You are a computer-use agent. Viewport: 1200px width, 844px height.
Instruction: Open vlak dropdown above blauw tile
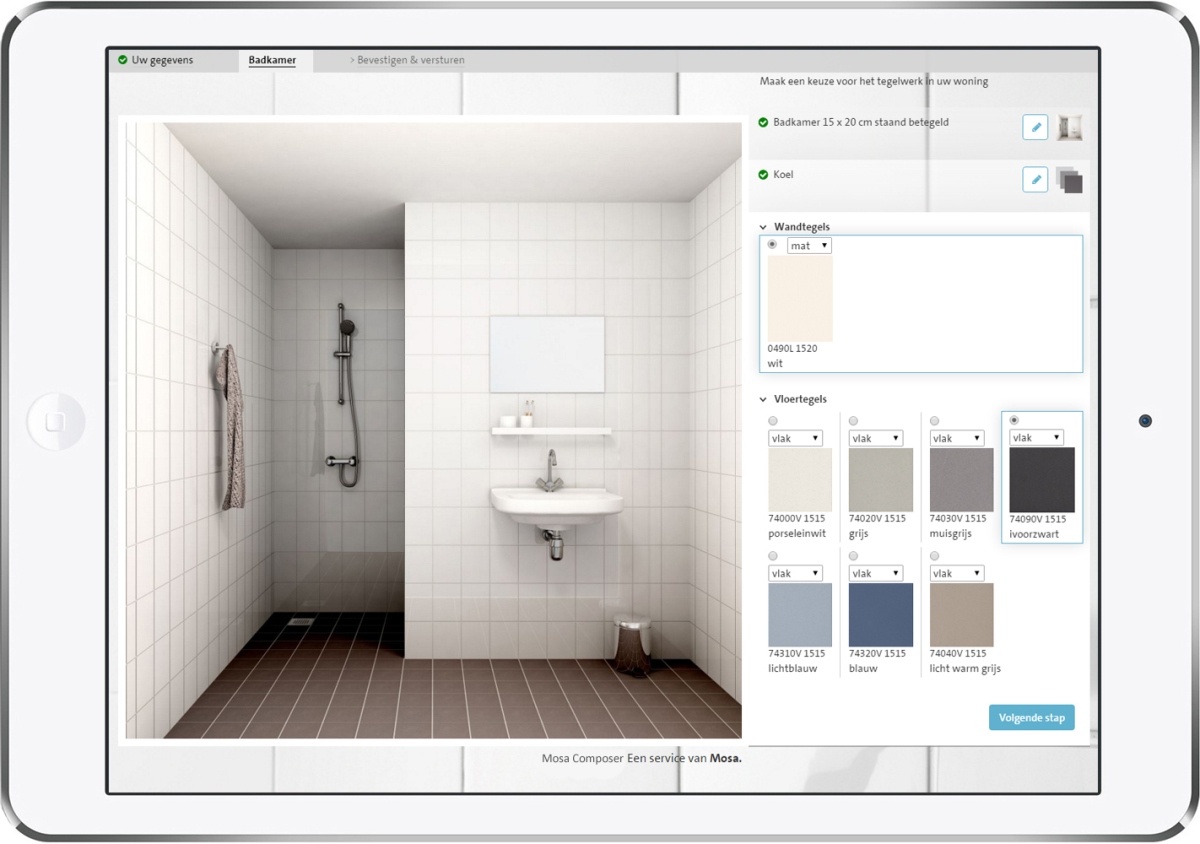point(876,573)
